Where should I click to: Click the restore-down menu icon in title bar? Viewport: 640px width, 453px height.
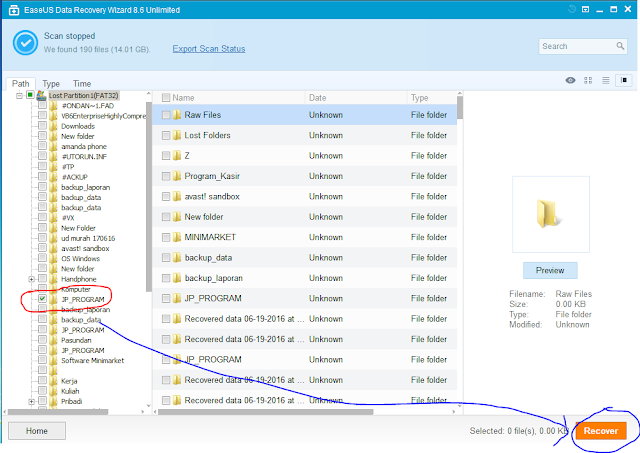585,9
